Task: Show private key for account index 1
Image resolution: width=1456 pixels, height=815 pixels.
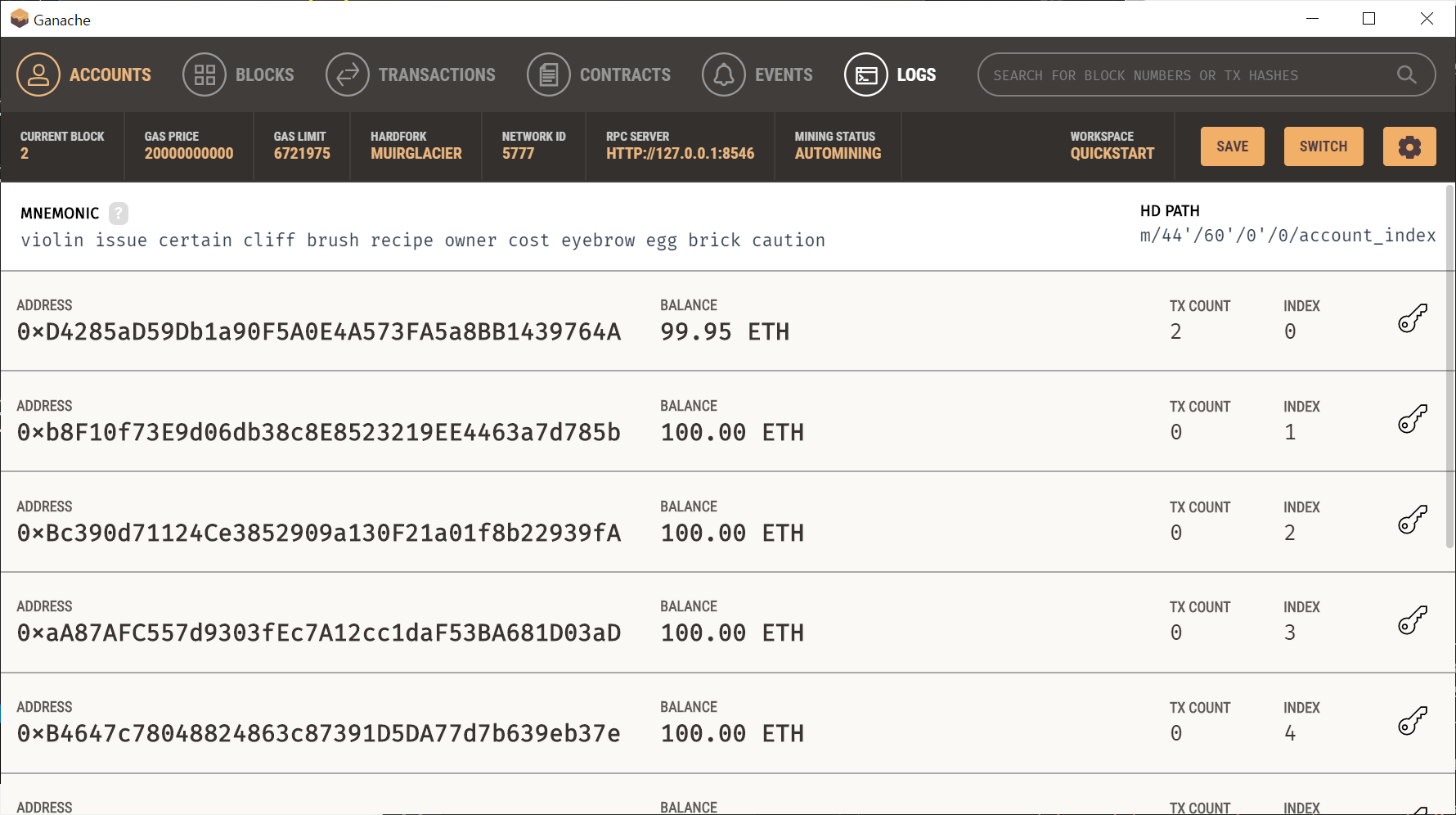Action: tap(1413, 419)
